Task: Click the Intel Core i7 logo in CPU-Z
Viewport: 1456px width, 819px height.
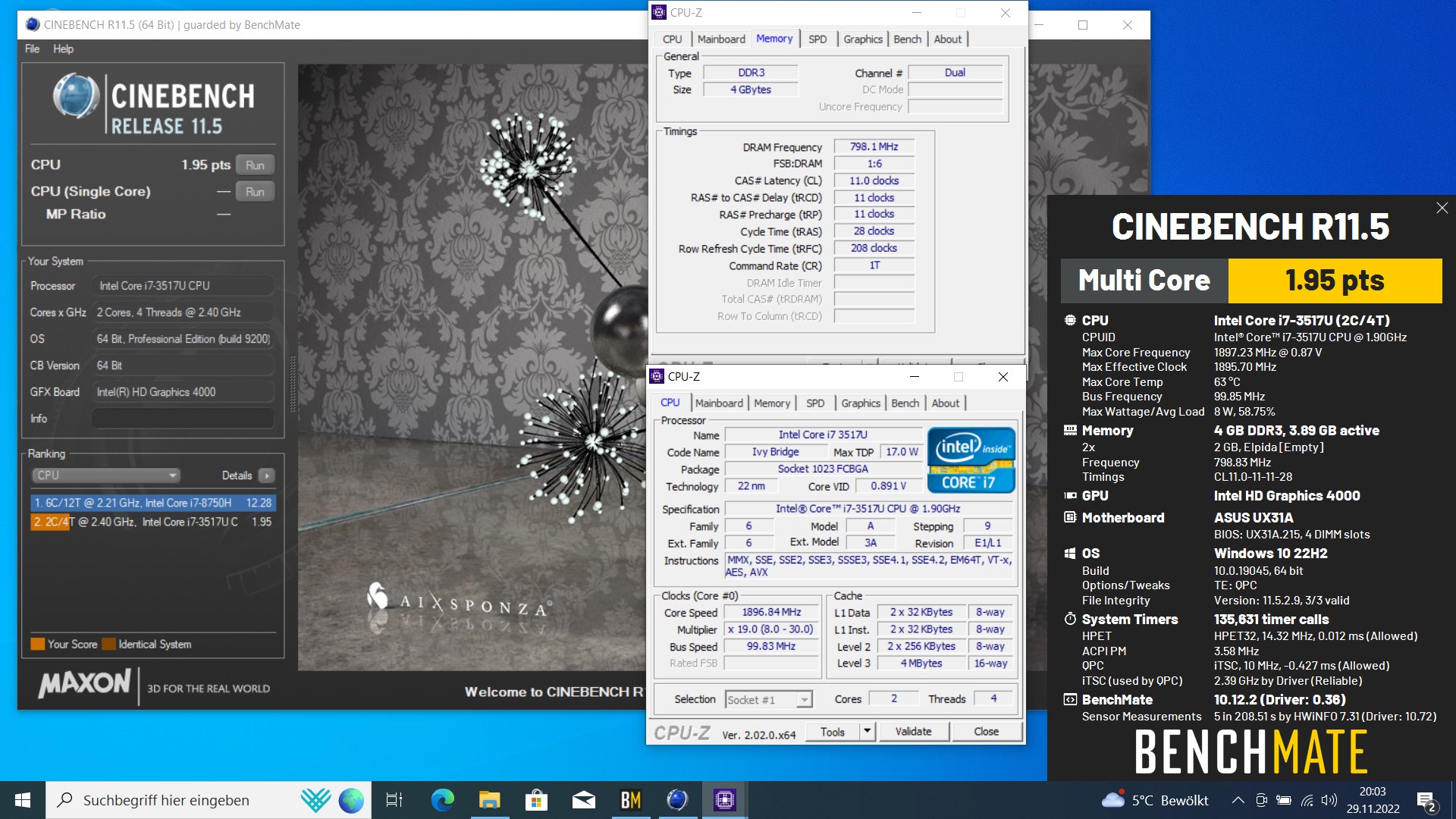Action: point(971,460)
